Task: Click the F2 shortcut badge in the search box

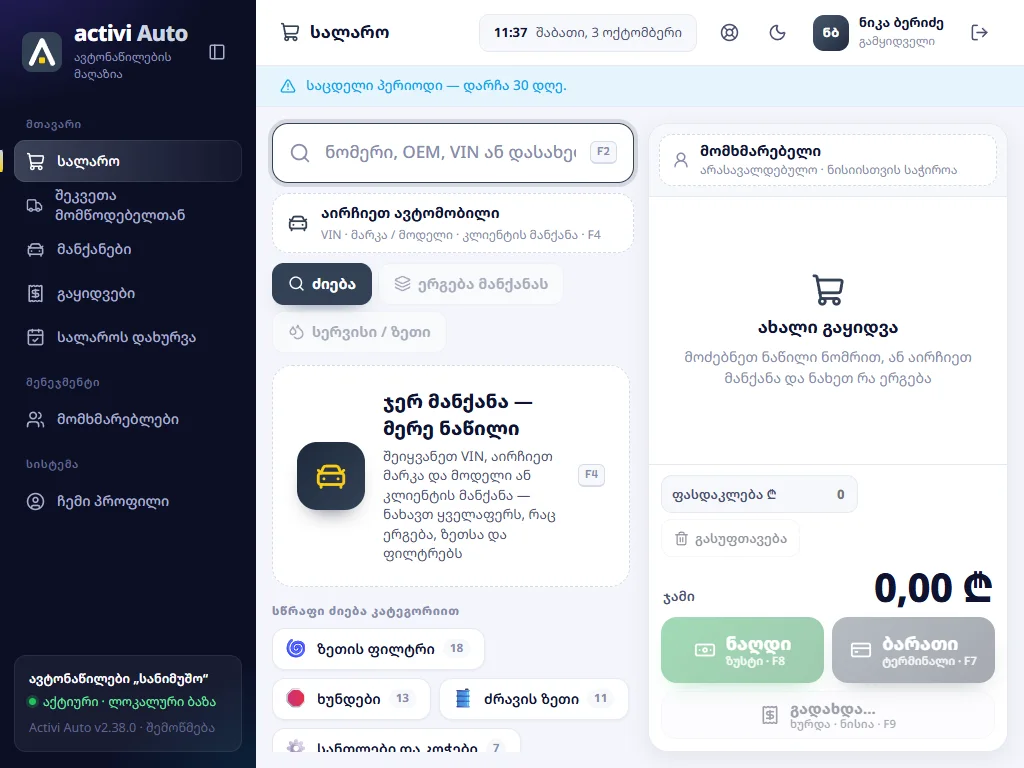Action: click(603, 152)
